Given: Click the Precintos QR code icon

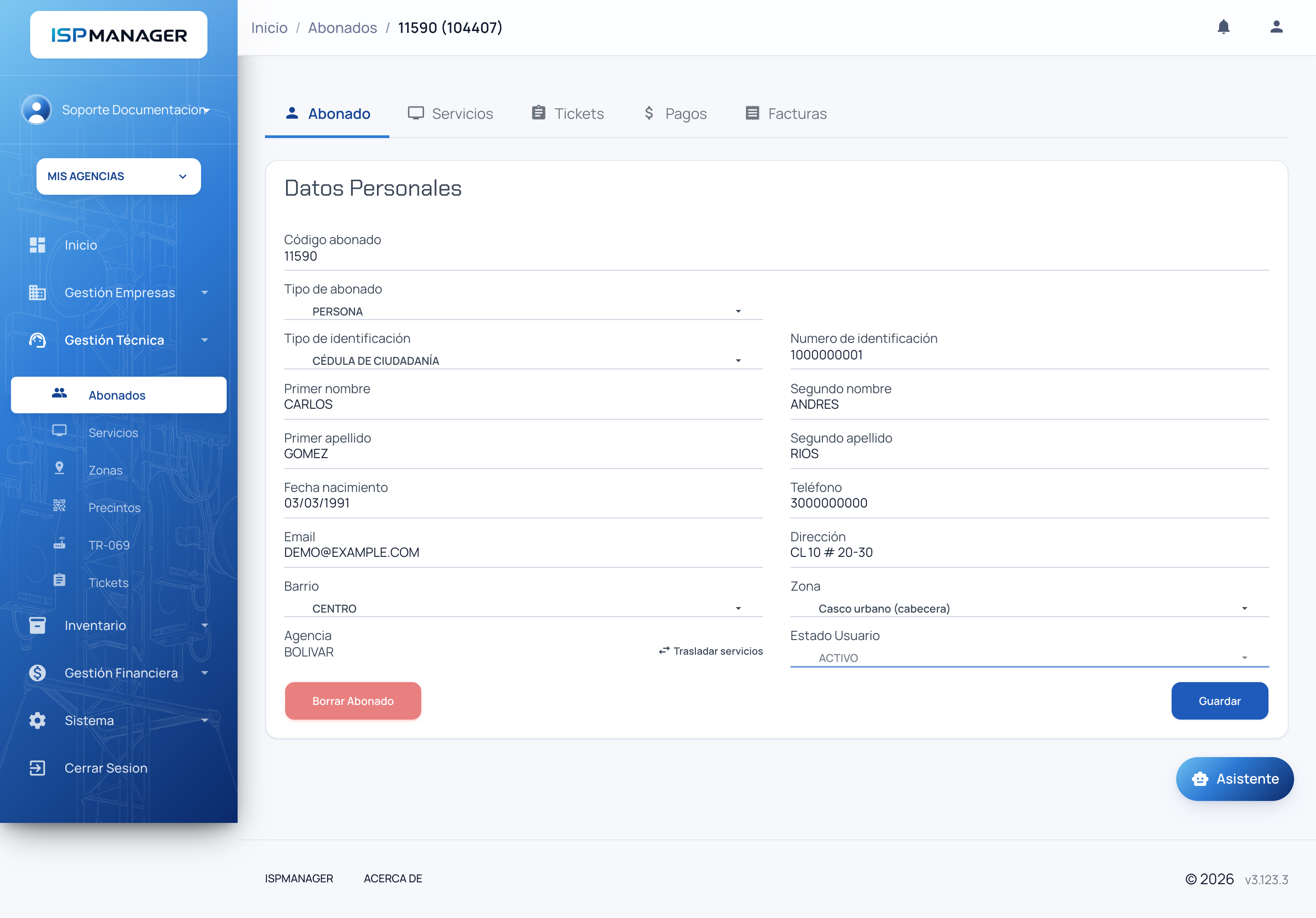Looking at the screenshot, I should point(59,506).
